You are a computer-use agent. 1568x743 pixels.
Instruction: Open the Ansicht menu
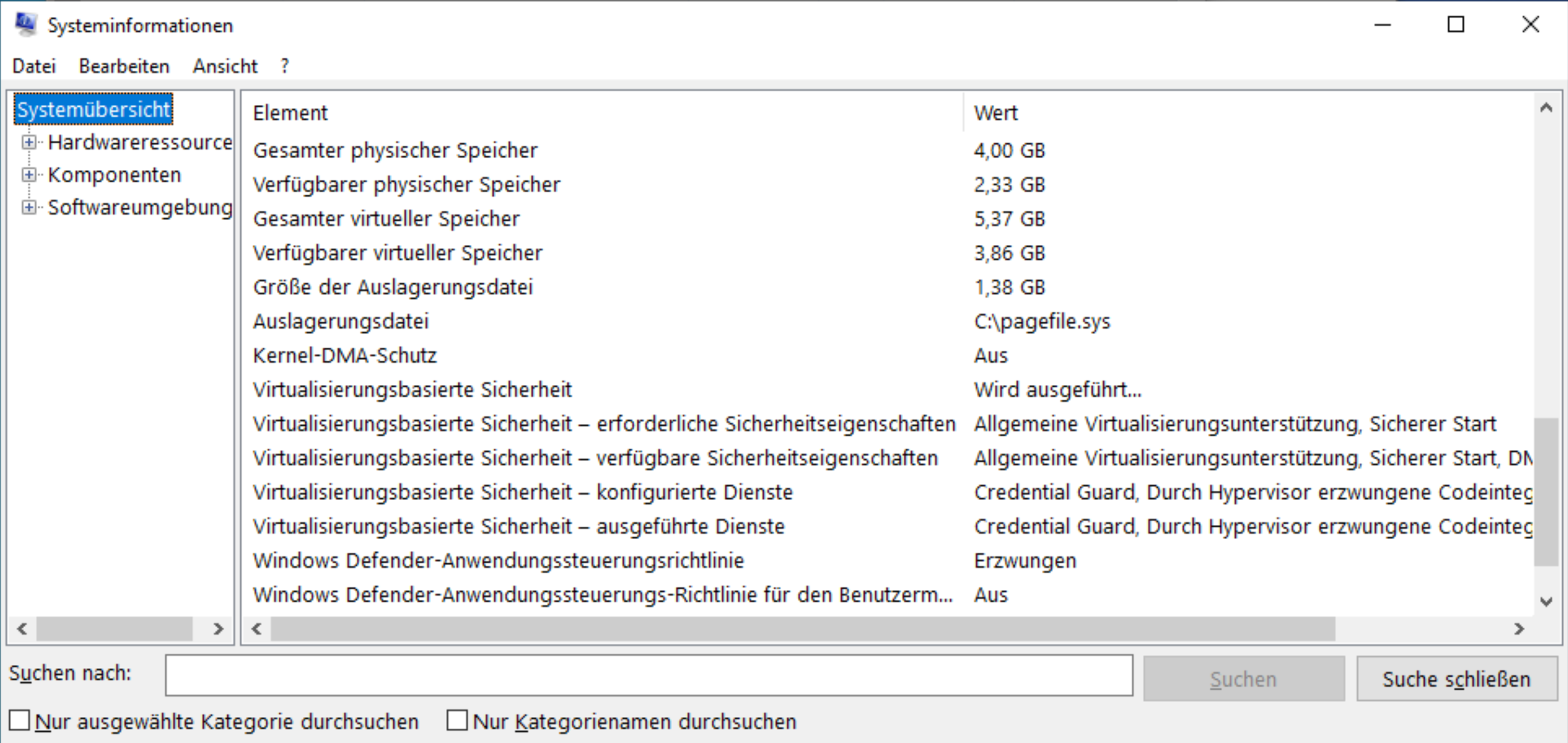click(225, 66)
